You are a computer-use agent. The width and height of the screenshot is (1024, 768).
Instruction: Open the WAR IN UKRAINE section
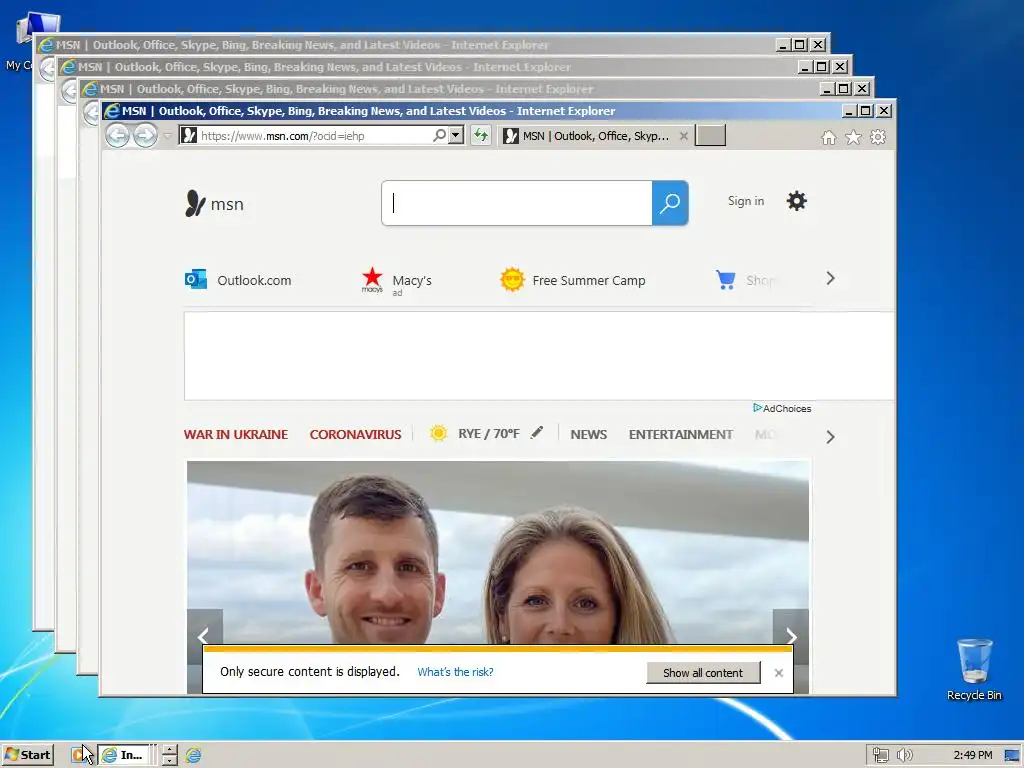236,434
